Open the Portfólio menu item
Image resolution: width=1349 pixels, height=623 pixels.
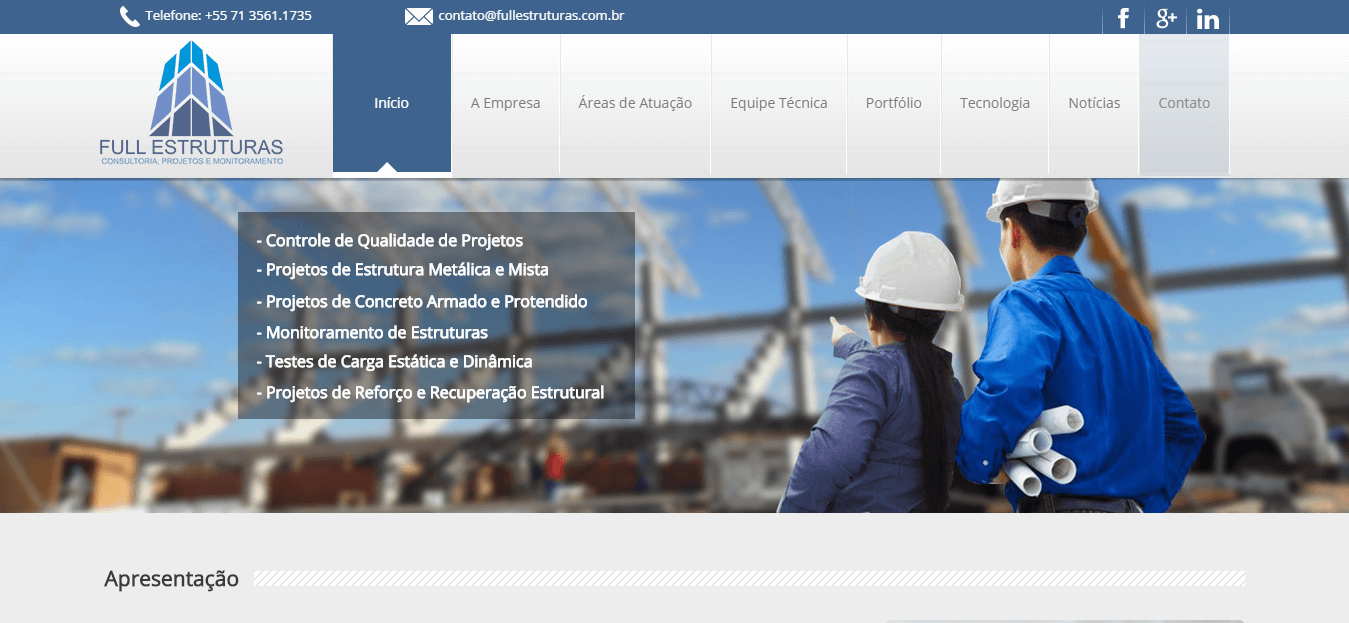click(x=894, y=103)
